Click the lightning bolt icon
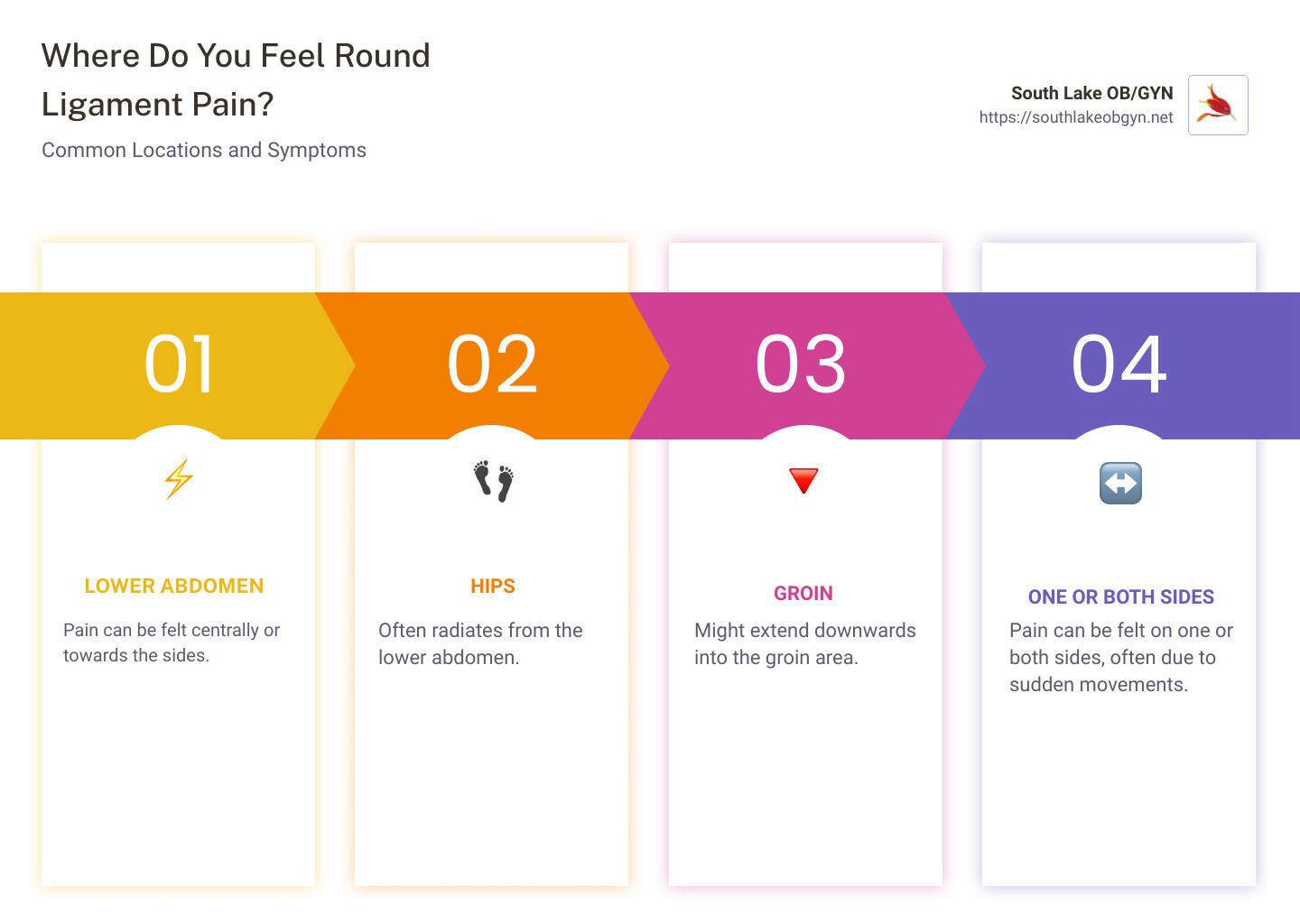 point(179,479)
